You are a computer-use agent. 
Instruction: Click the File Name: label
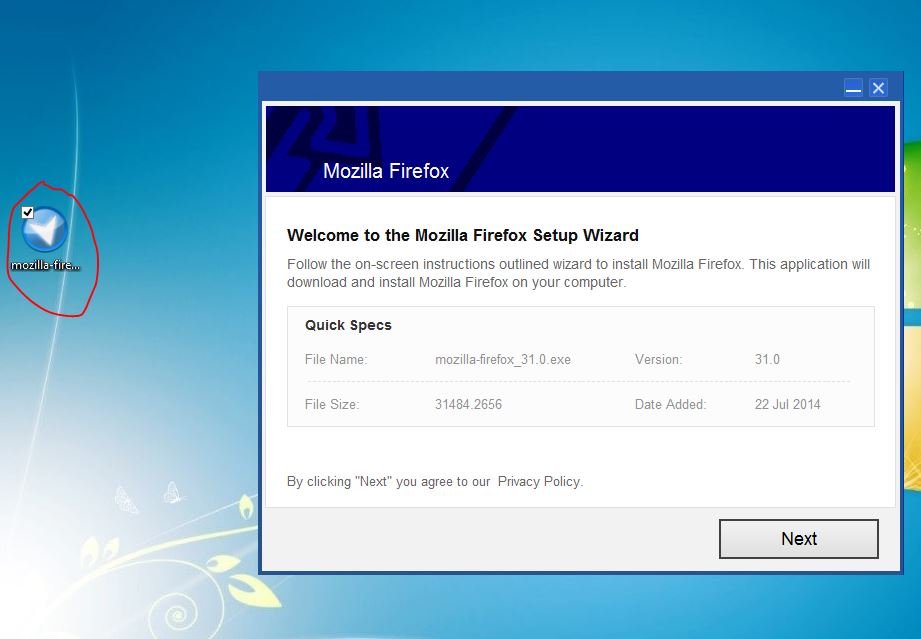pos(336,359)
